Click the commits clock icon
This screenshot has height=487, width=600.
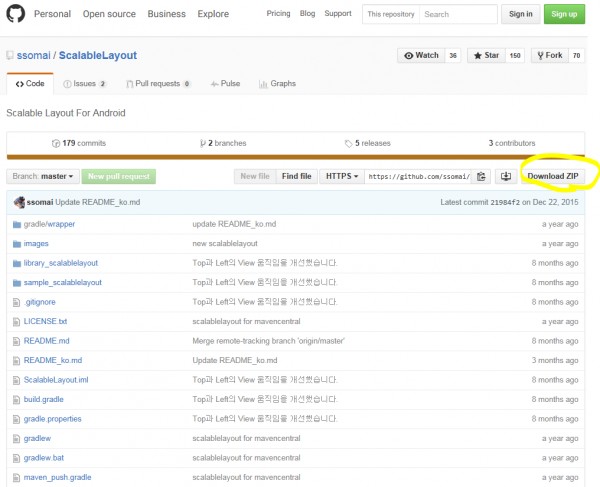coord(56,143)
